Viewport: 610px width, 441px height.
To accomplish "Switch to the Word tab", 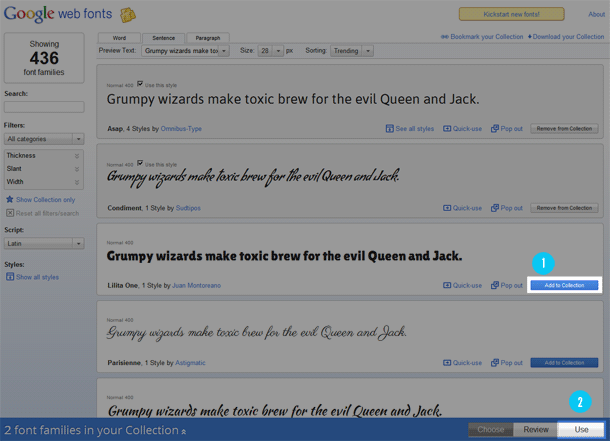I will [x=119, y=38].
